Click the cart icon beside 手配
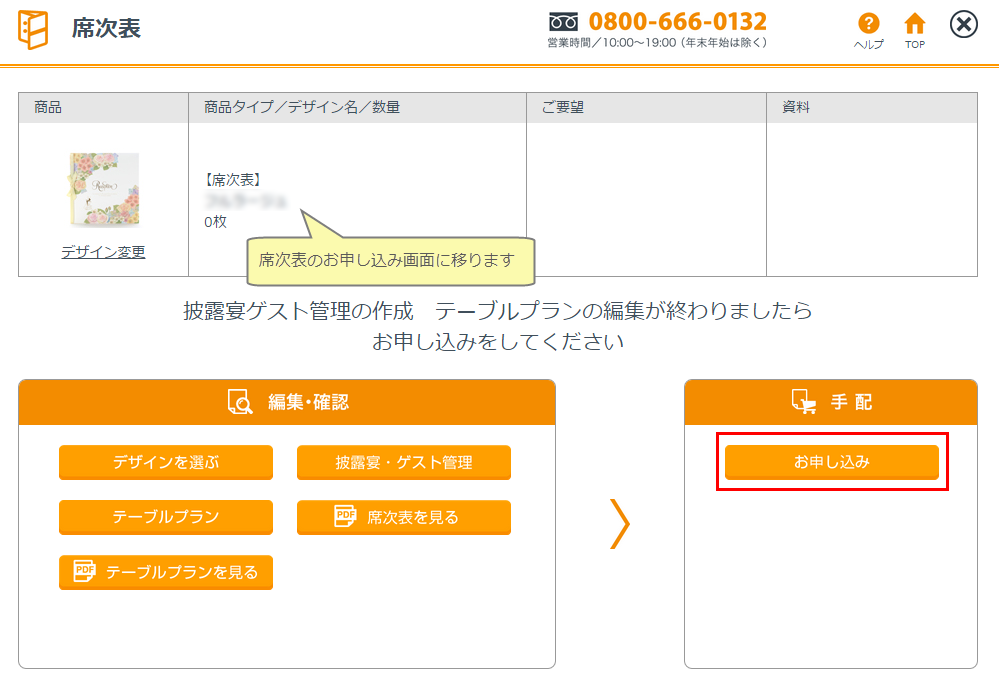 (804, 402)
